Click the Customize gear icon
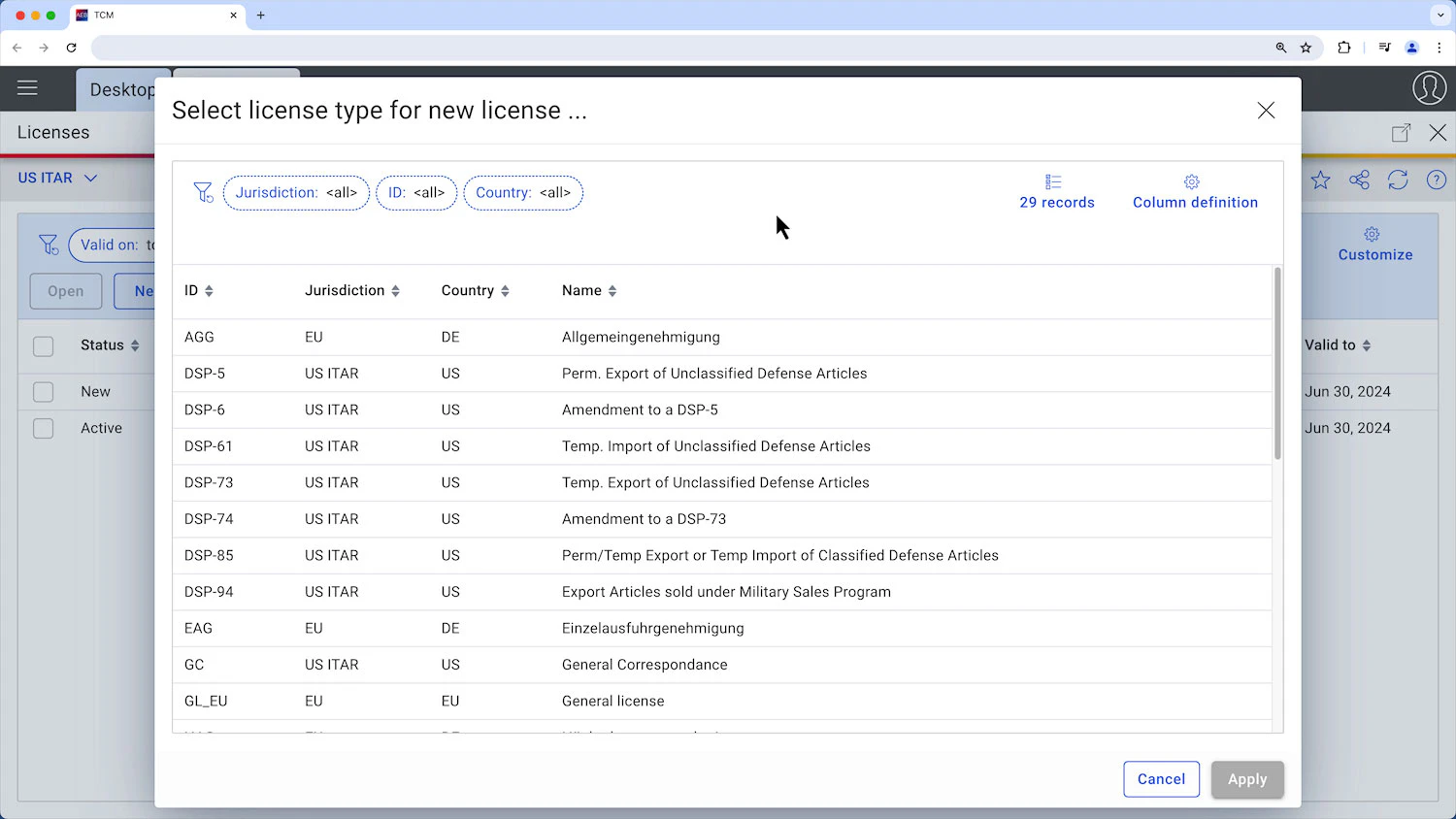The height and width of the screenshot is (819, 1456). (x=1372, y=235)
